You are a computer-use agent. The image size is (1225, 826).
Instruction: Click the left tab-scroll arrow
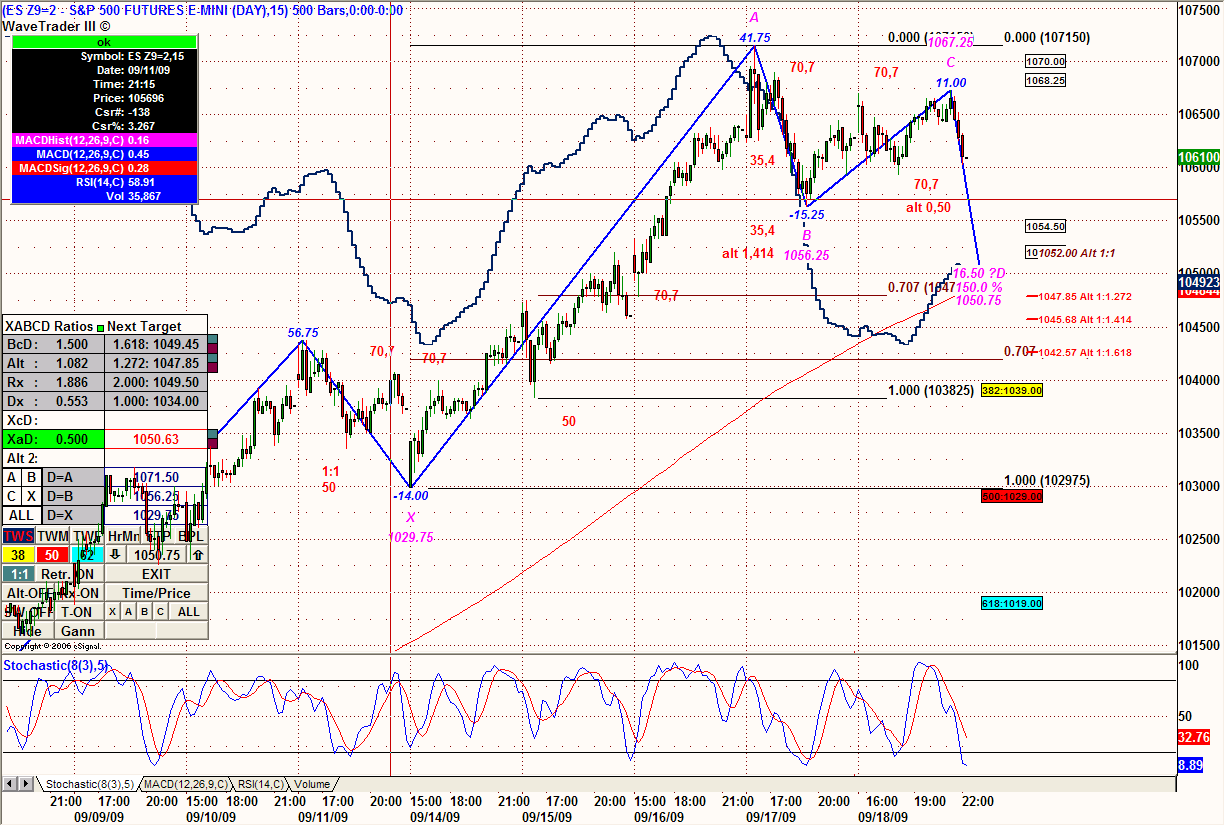(12, 784)
